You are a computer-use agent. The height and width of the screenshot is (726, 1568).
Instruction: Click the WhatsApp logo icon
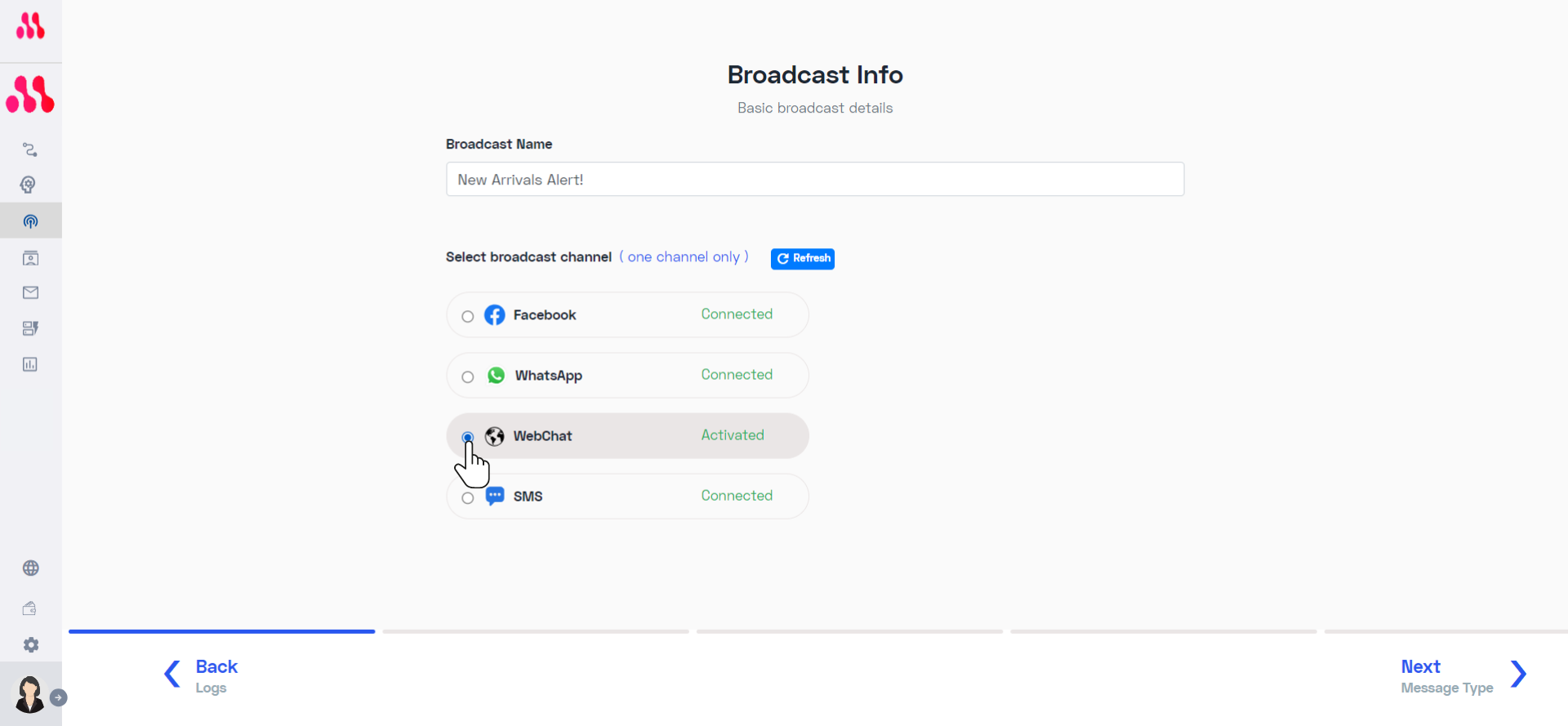496,376
